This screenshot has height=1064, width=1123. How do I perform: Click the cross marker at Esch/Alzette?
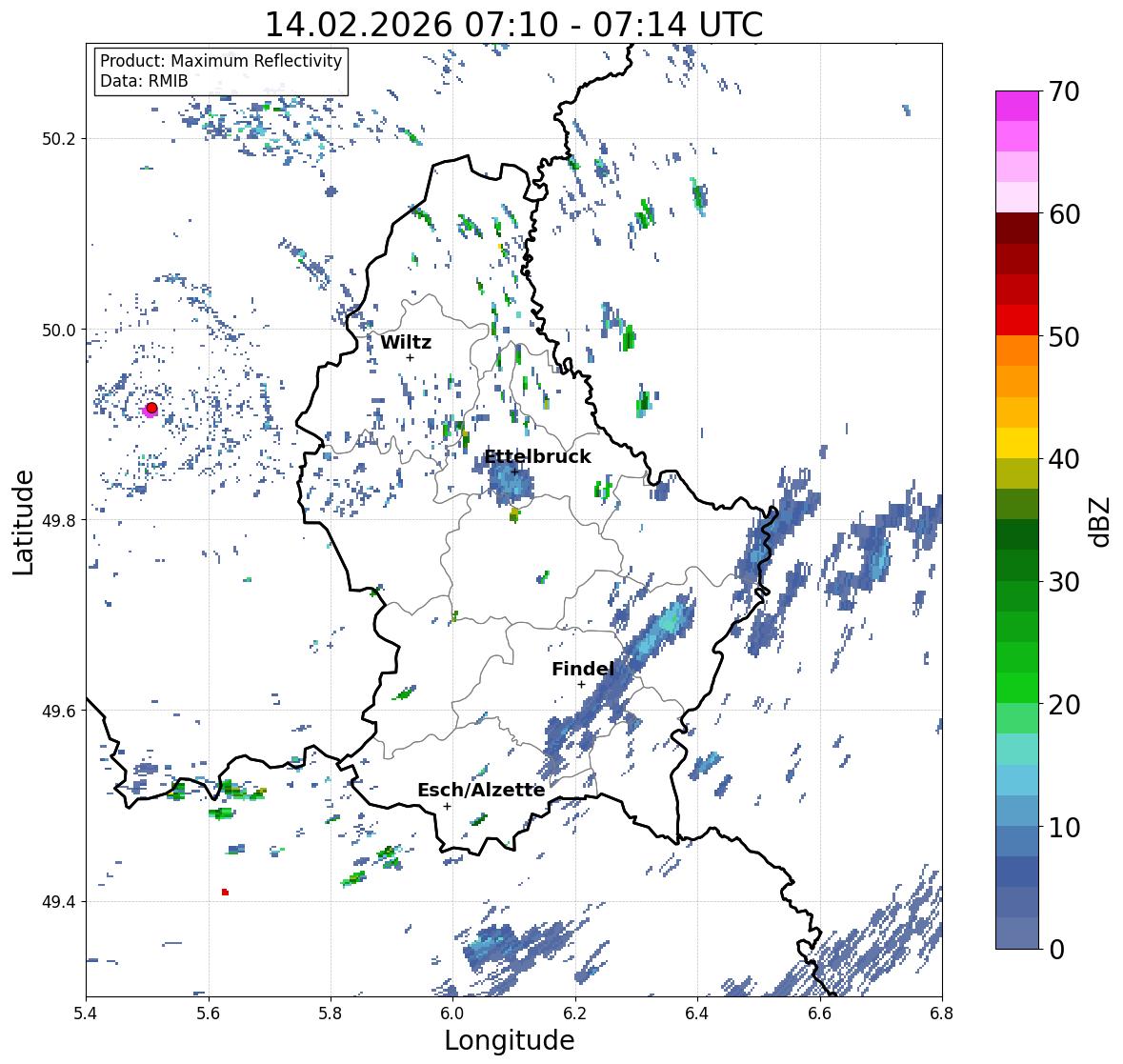coord(447,806)
